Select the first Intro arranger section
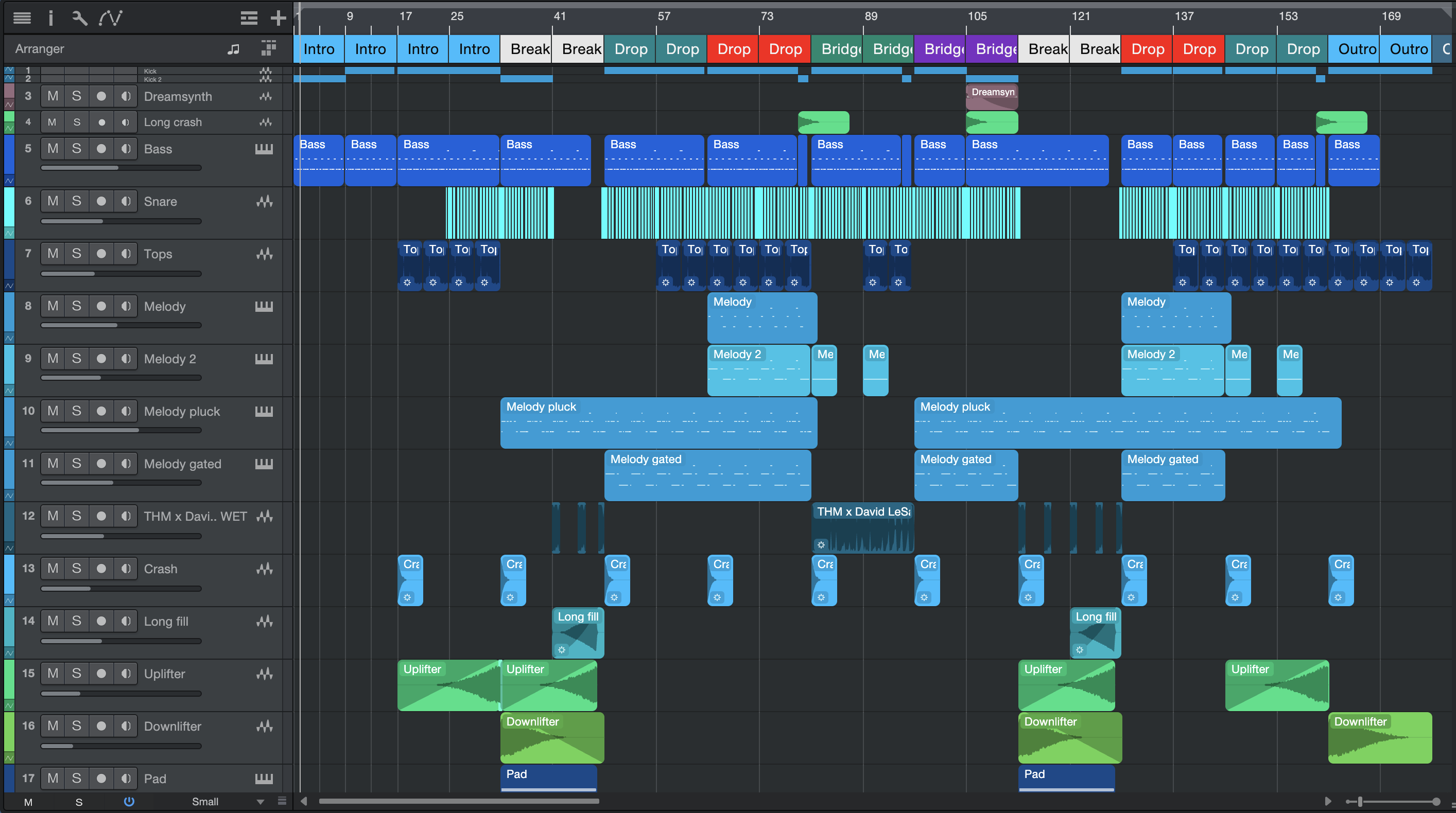1456x813 pixels. pyautogui.click(x=319, y=49)
